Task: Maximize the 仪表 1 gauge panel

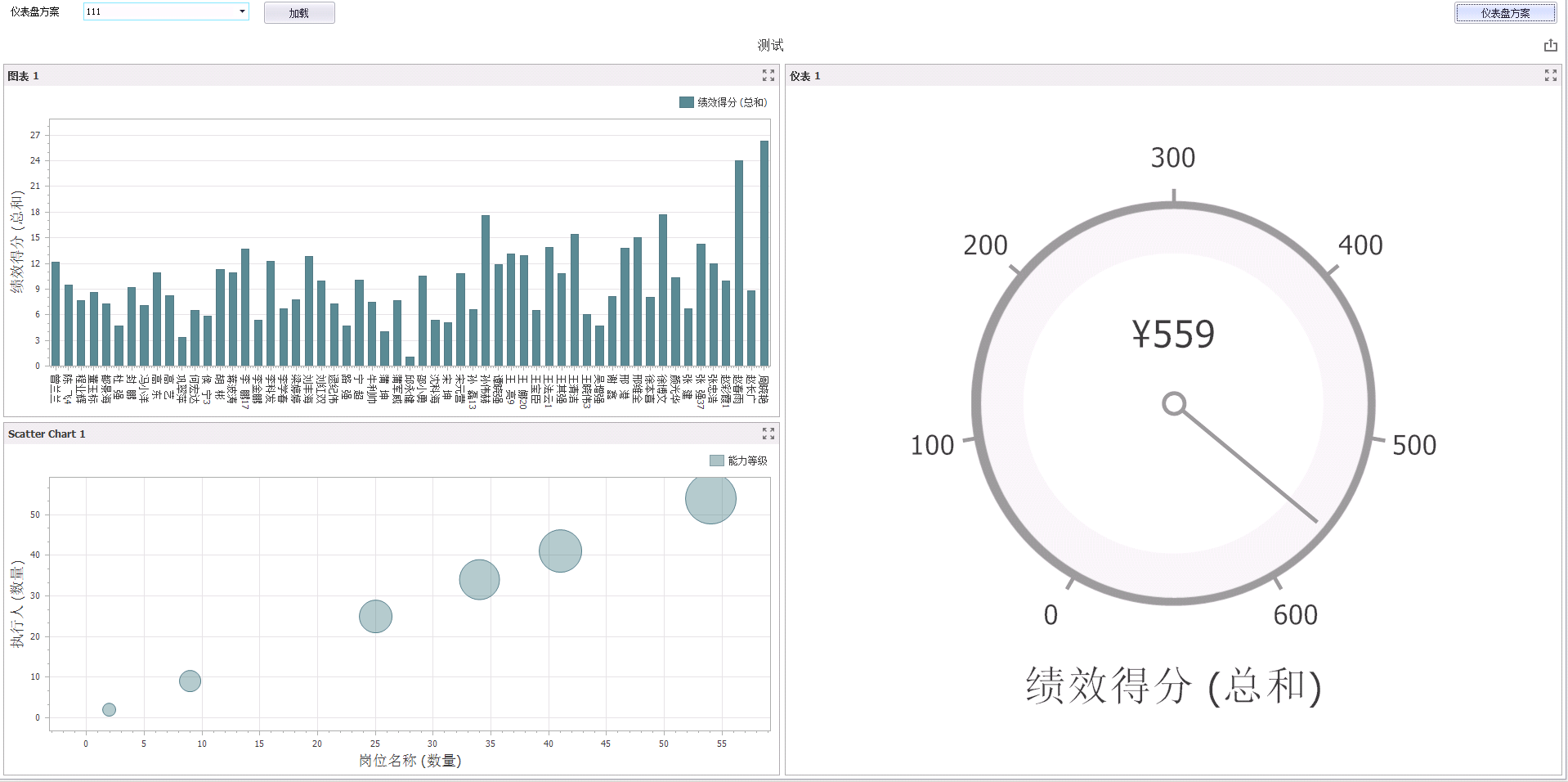Action: tap(1550, 75)
